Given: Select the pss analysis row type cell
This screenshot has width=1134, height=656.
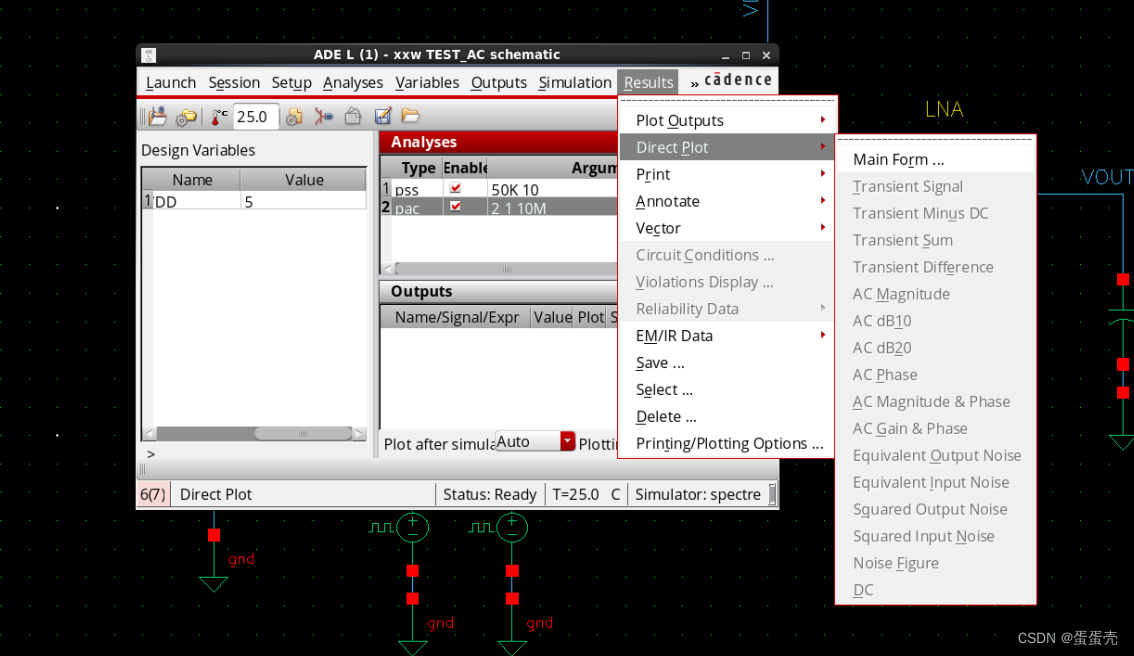Looking at the screenshot, I should (415, 189).
